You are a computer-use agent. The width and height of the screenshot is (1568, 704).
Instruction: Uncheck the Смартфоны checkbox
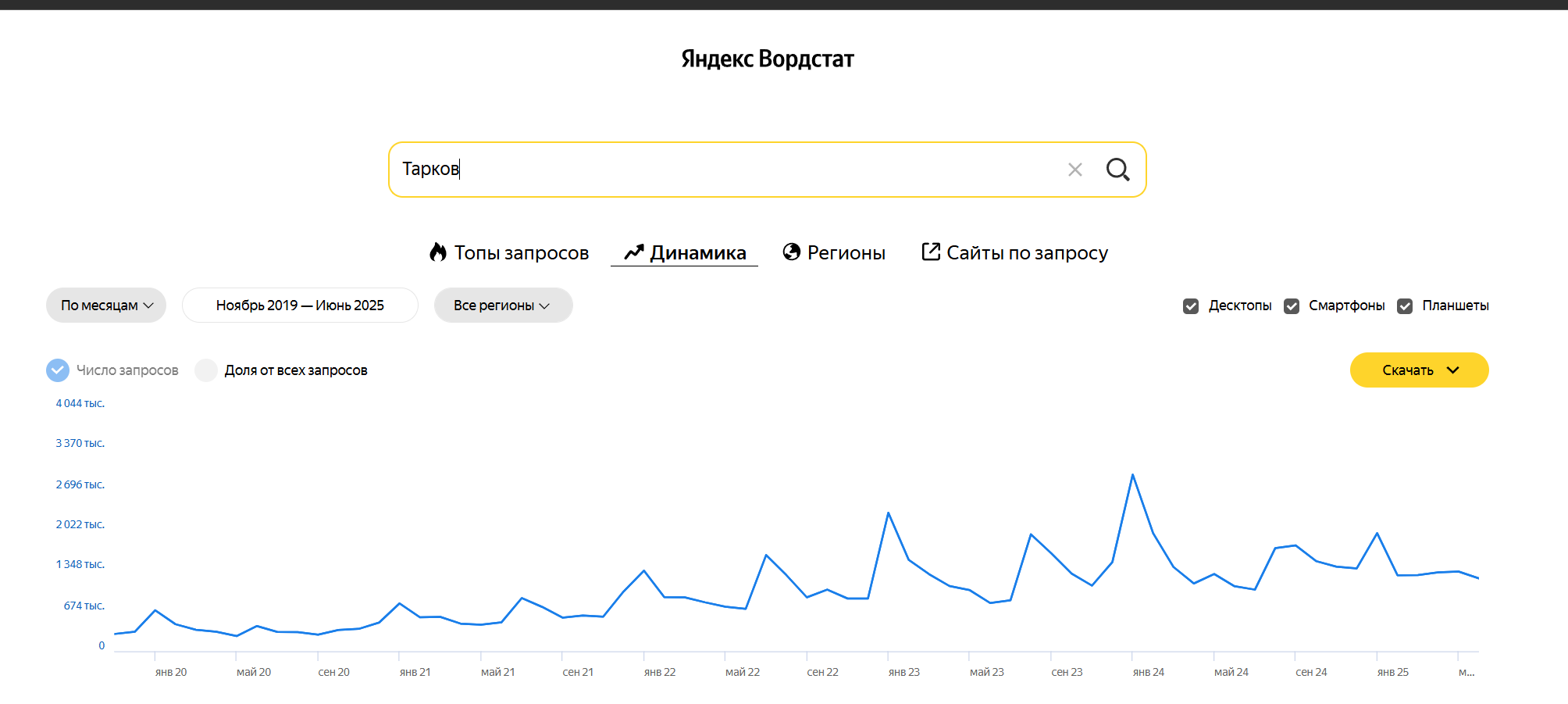1292,306
